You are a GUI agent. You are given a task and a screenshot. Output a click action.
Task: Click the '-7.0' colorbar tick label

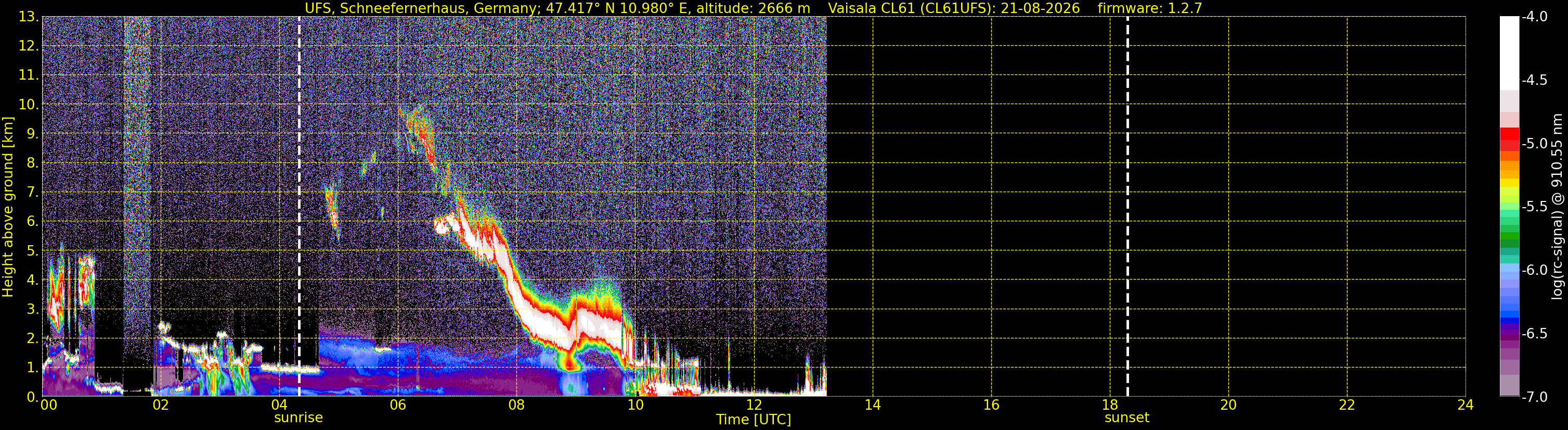(1534, 397)
